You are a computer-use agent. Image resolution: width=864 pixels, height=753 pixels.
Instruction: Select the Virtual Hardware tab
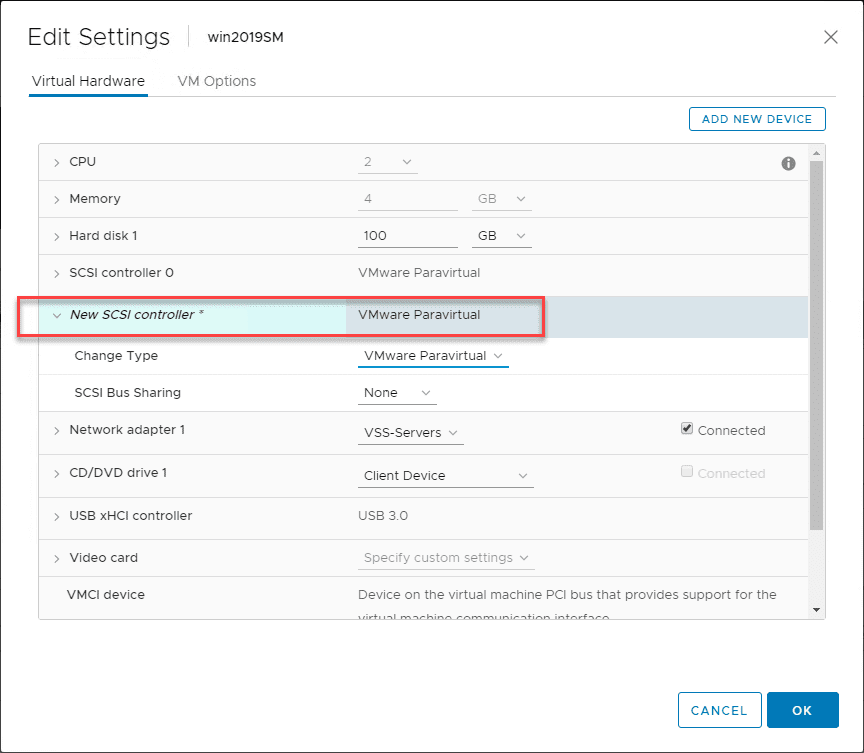click(88, 81)
